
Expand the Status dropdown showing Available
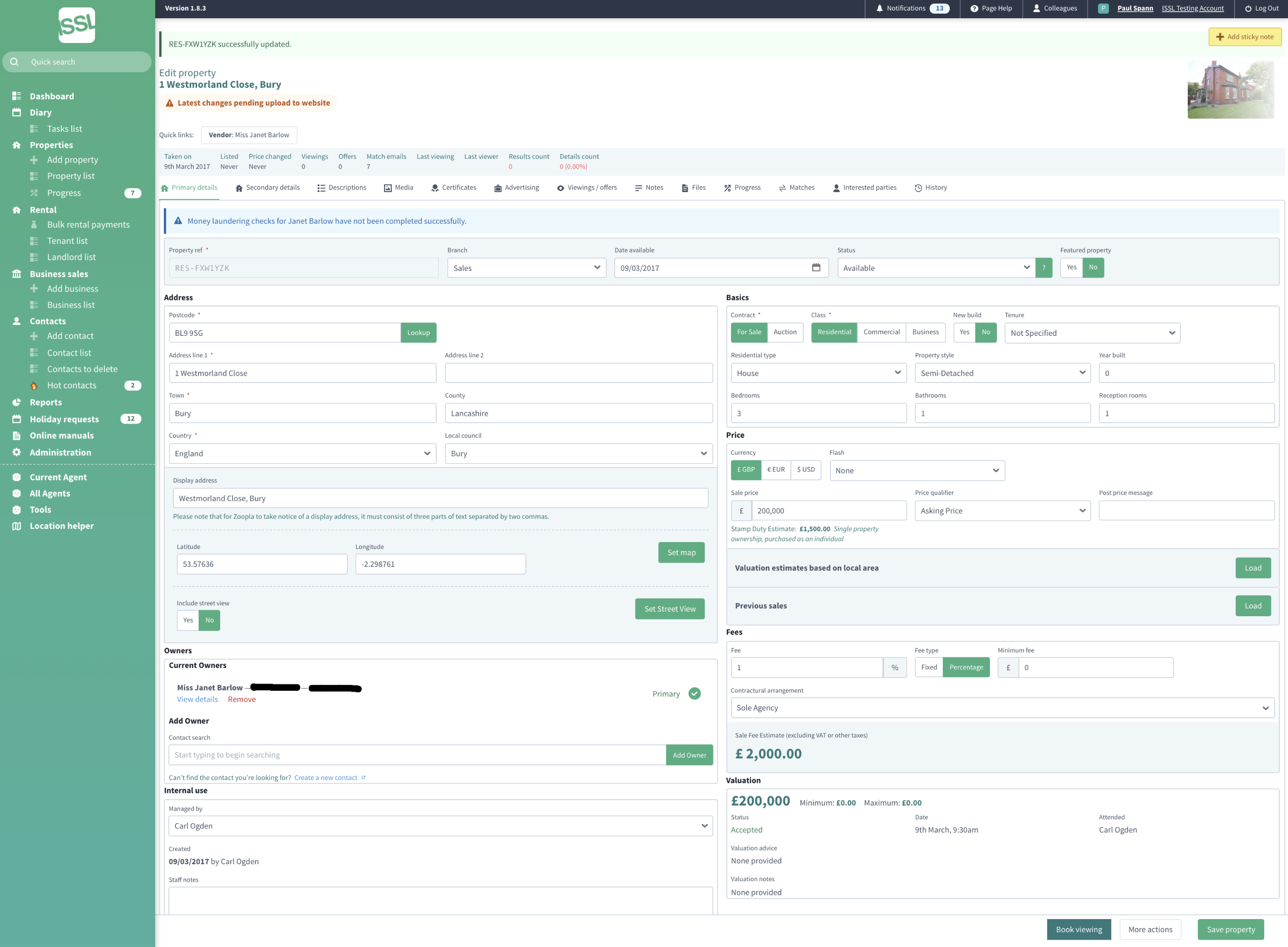(x=936, y=268)
